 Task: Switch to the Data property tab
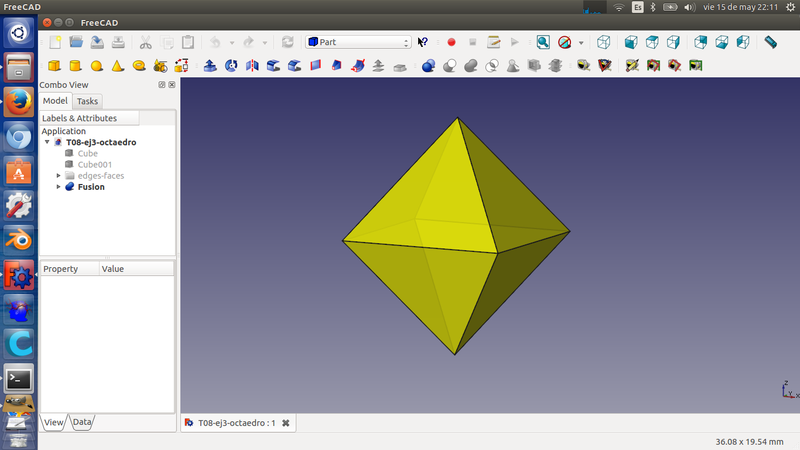pos(81,423)
